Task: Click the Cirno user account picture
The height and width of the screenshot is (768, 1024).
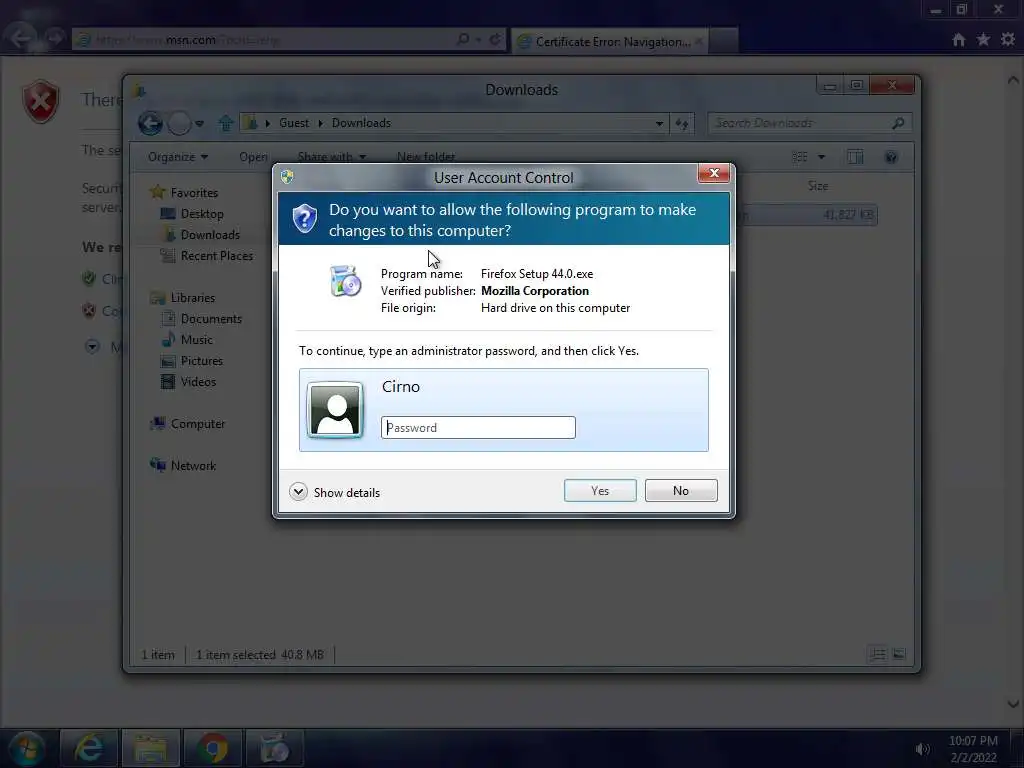Action: (x=335, y=409)
